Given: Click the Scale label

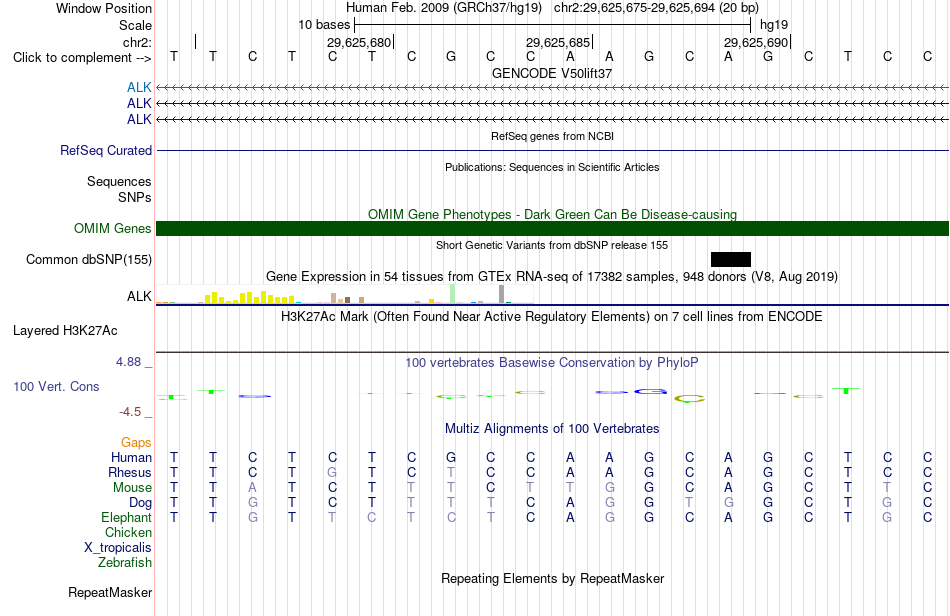Looking at the screenshot, I should pyautogui.click(x=136, y=25).
